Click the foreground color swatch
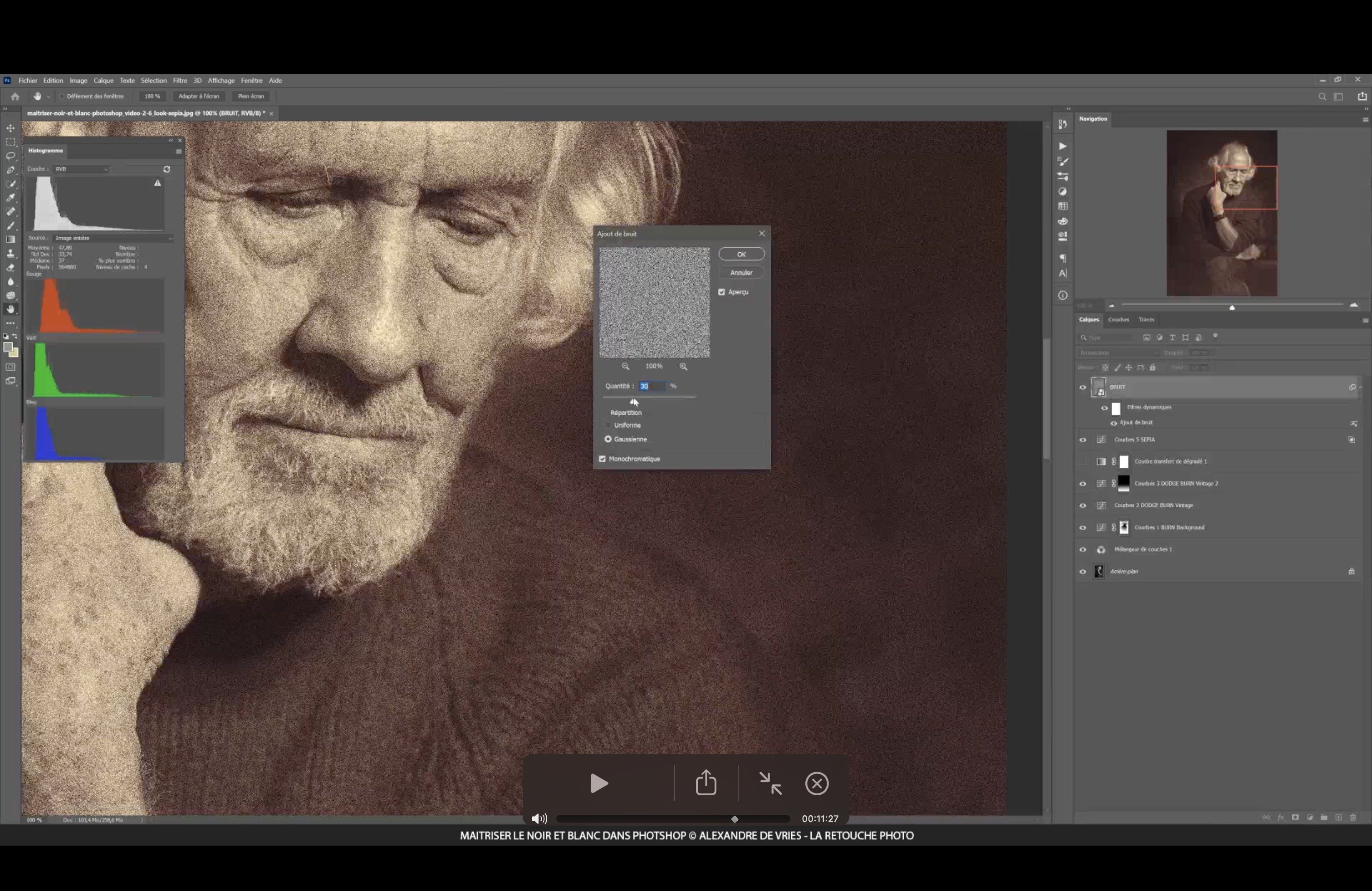1372x891 pixels. click(x=8, y=348)
